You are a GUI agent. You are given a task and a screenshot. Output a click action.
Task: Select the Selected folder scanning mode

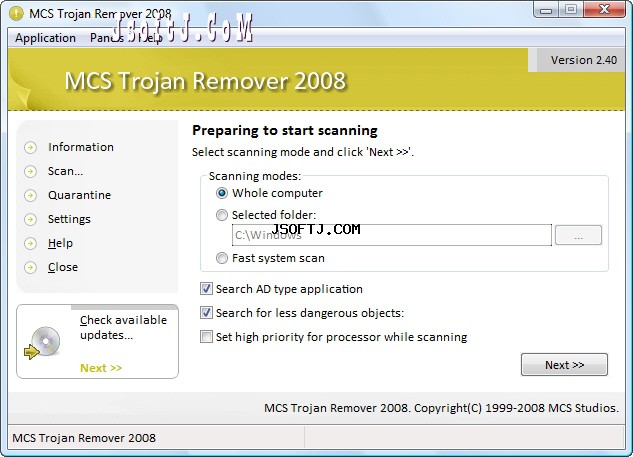pos(222,215)
